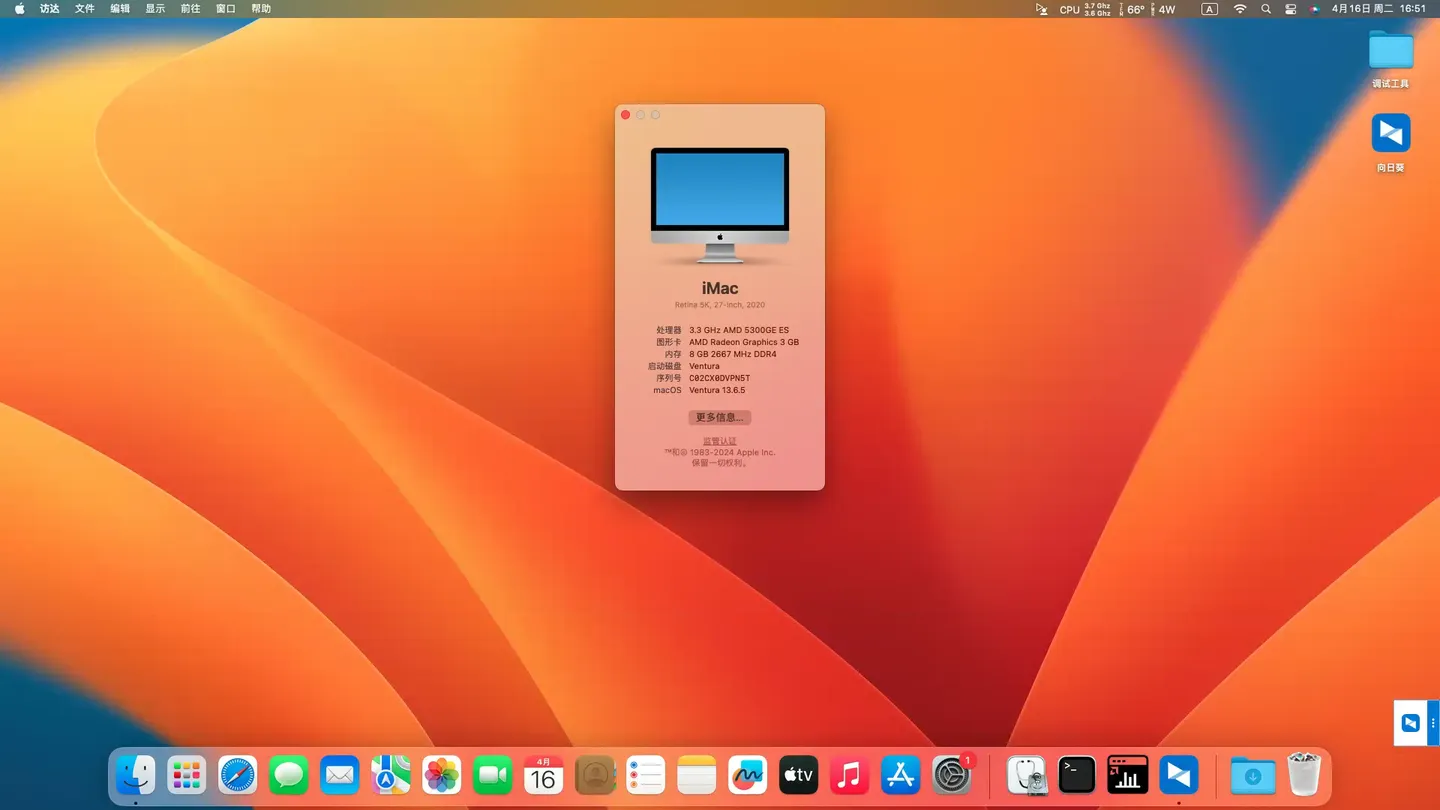The height and width of the screenshot is (810, 1440).
Task: Open Spotlight search from the menu bar
Action: click(1265, 8)
